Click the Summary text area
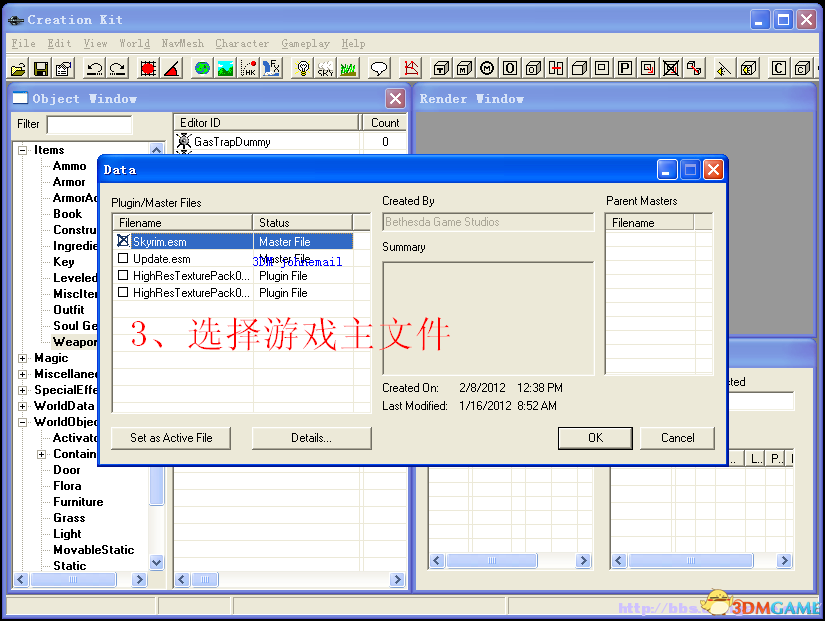Screen dimensions: 825x621 click(488, 318)
